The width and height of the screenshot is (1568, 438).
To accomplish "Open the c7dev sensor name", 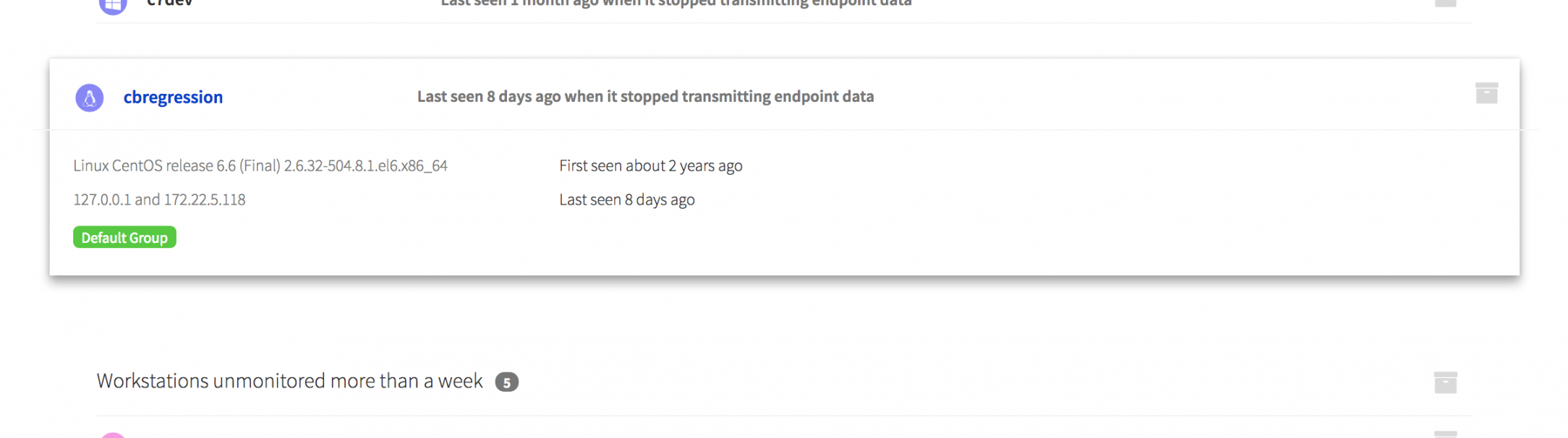I will 169,4.
